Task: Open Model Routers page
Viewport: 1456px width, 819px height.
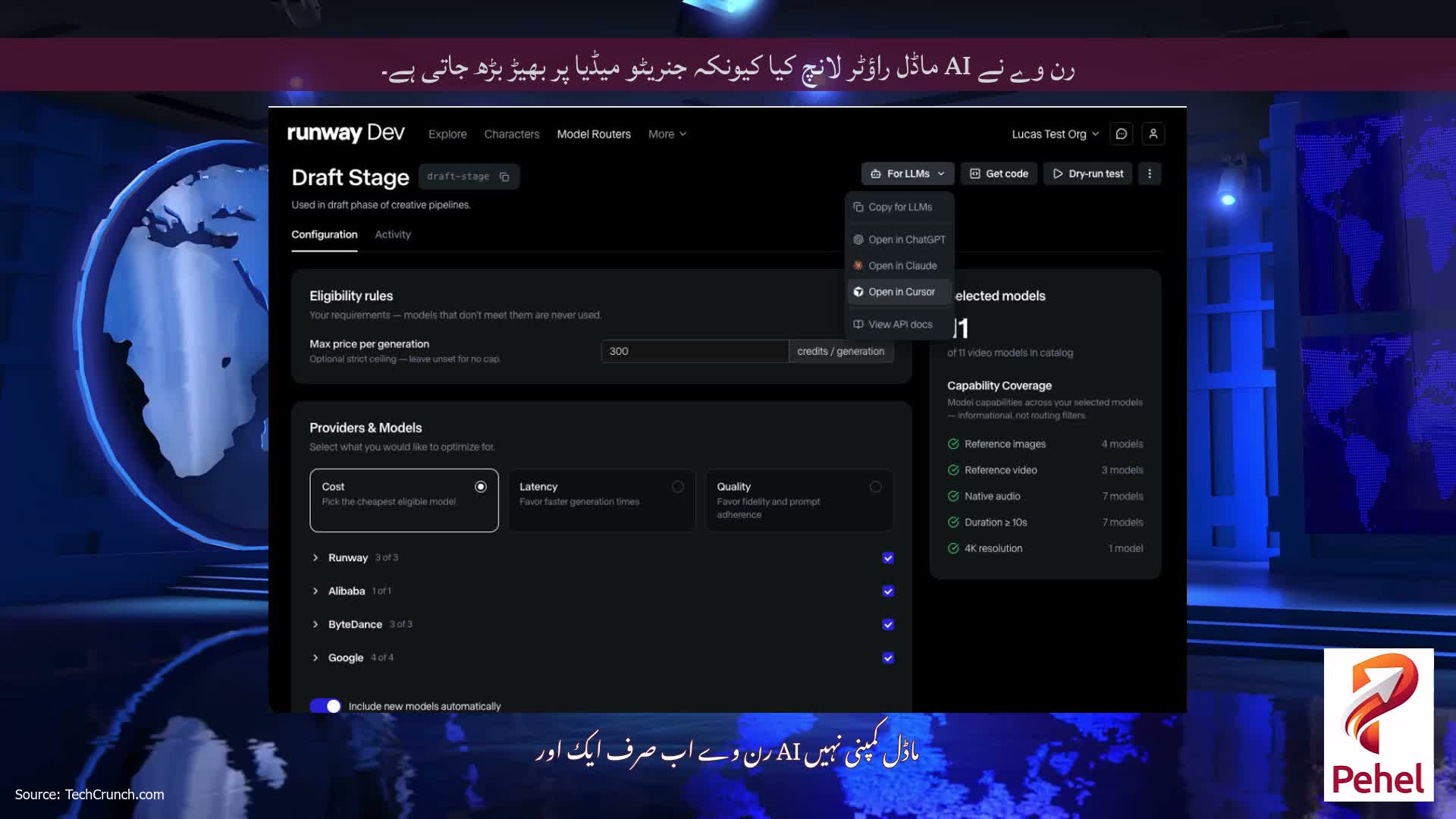Action: click(594, 134)
